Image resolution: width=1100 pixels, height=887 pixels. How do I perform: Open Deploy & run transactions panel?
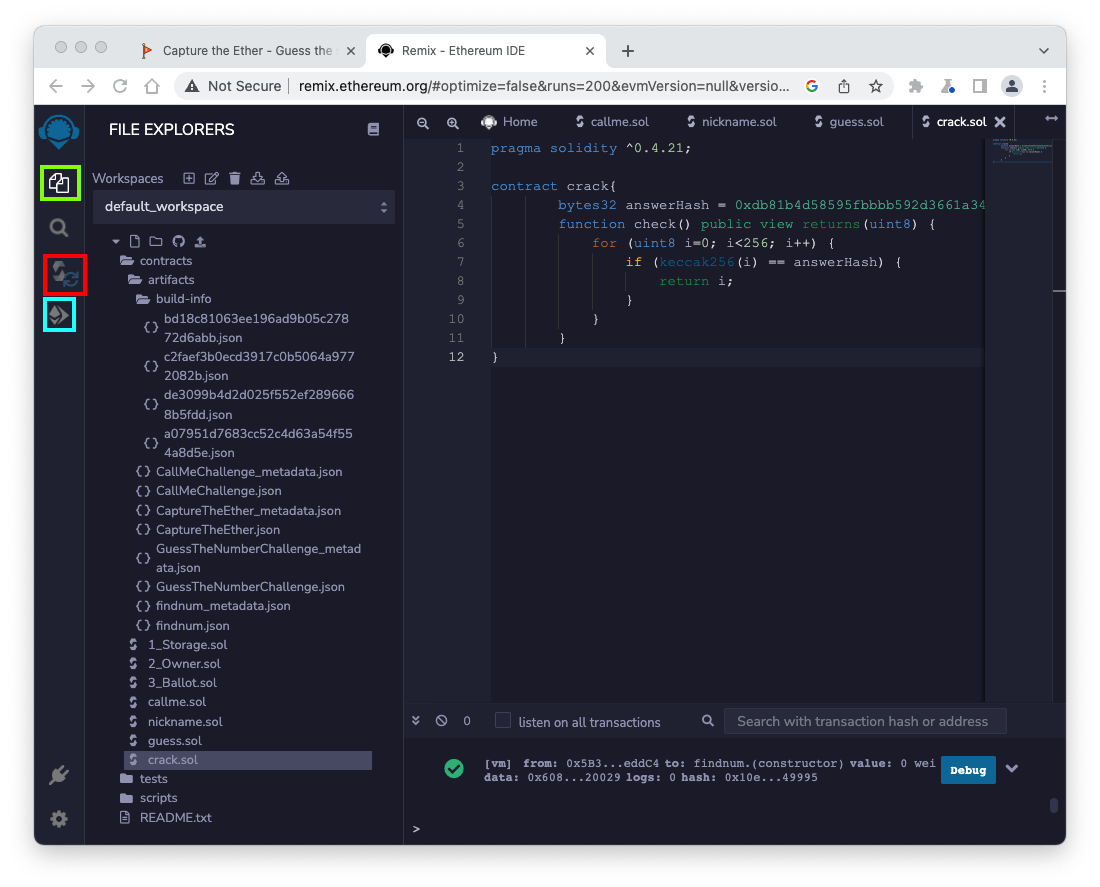tap(60, 316)
